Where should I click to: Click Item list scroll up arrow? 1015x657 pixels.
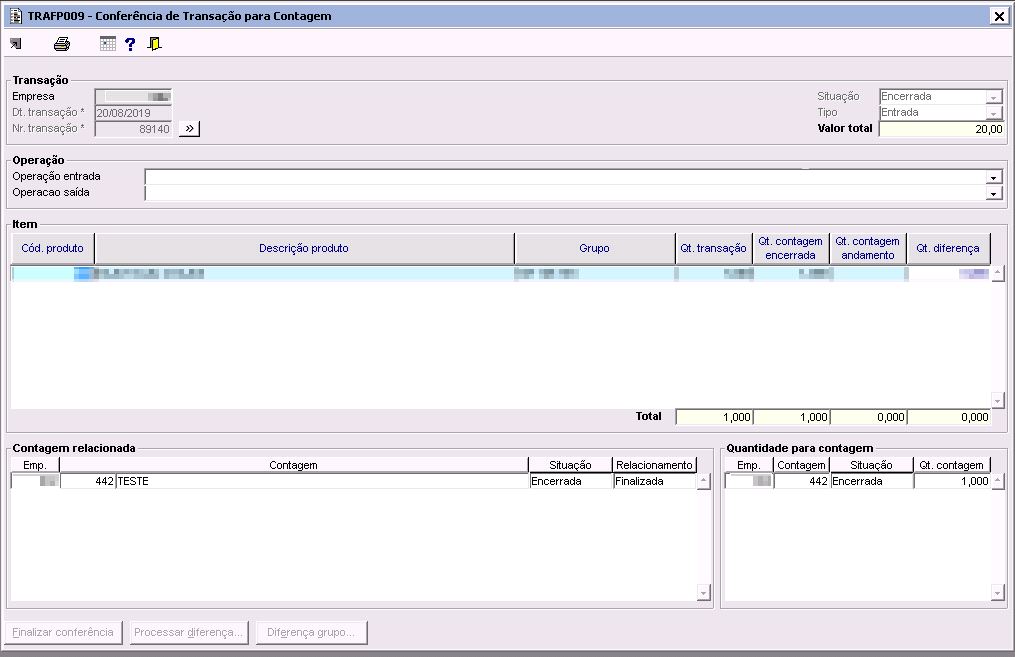(998, 273)
